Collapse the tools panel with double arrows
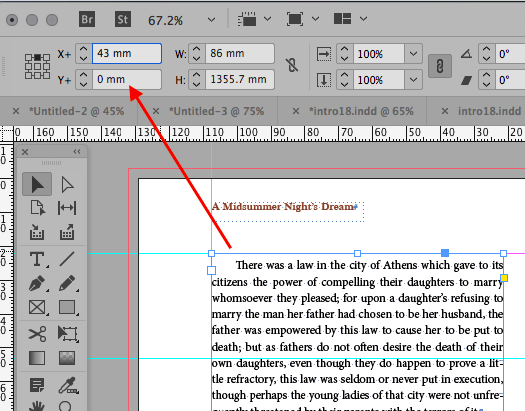This screenshot has height=411, width=525. tap(77, 152)
